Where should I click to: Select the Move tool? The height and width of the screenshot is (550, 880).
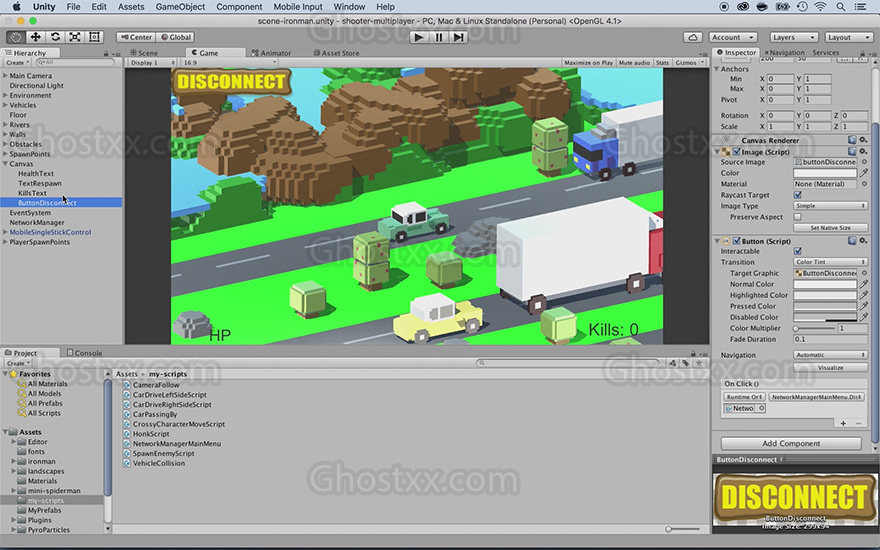35,37
